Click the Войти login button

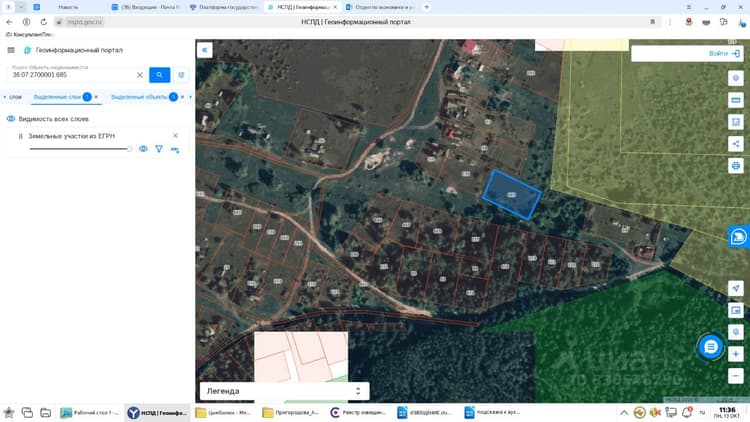pyautogui.click(x=724, y=54)
